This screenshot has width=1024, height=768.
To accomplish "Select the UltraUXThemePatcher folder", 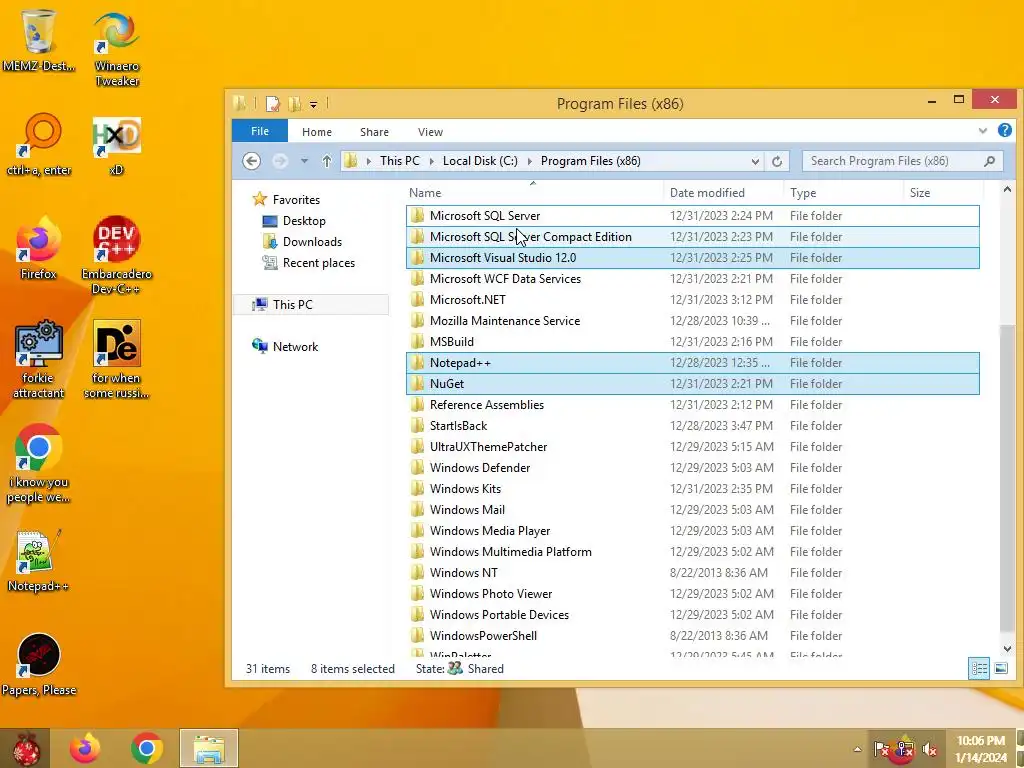I will (692, 447).
